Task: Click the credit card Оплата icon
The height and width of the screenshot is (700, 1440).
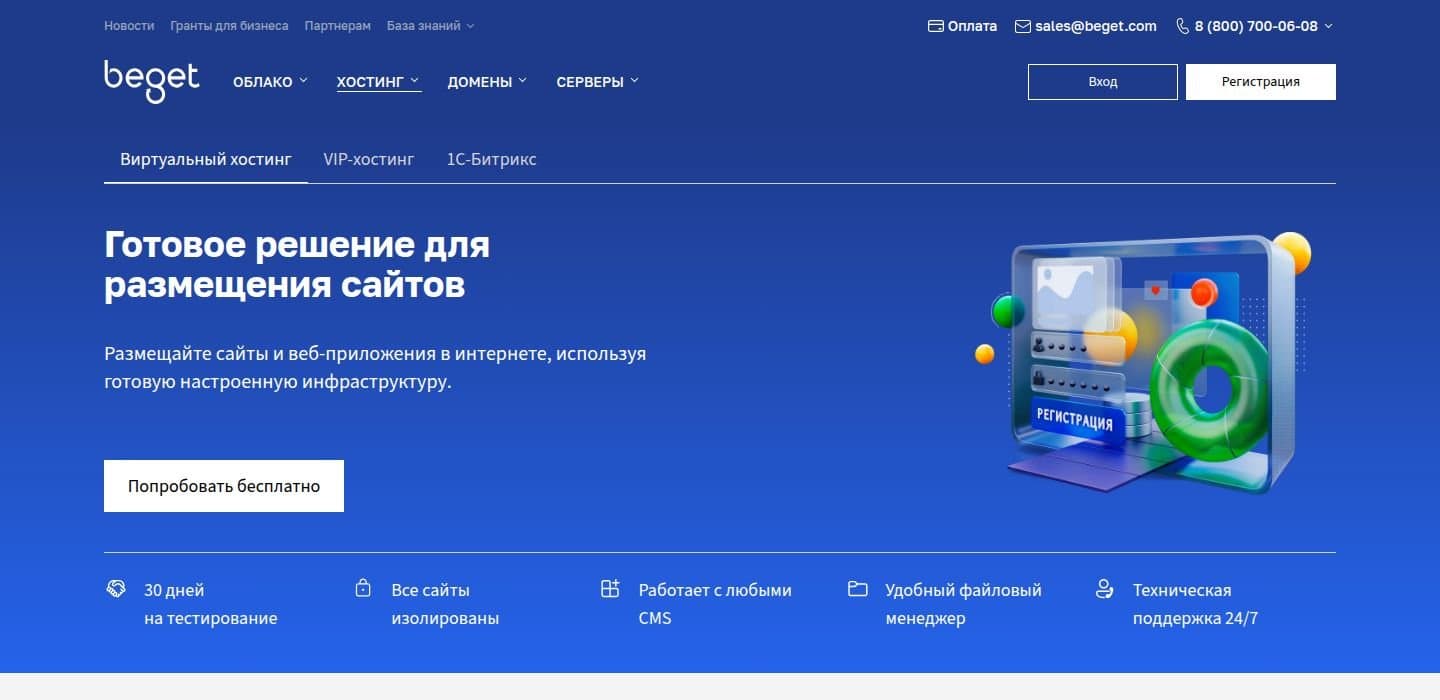Action: pyautogui.click(x=936, y=27)
